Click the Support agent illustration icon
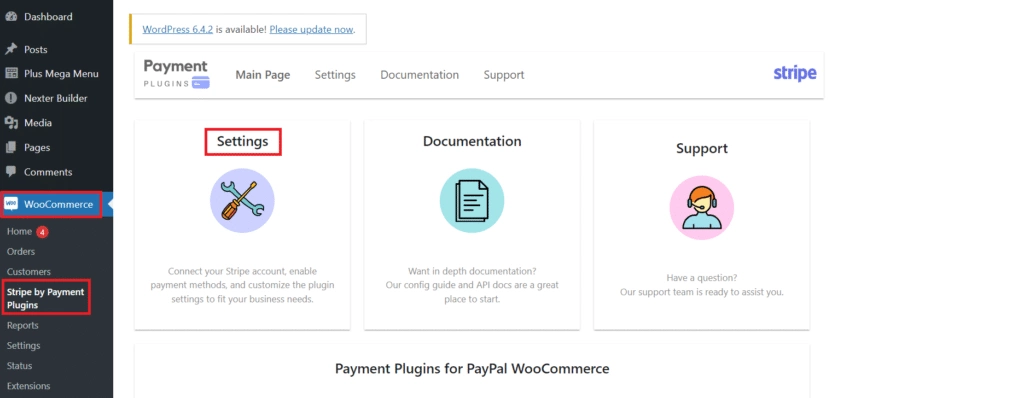1024x398 pixels. [702, 208]
